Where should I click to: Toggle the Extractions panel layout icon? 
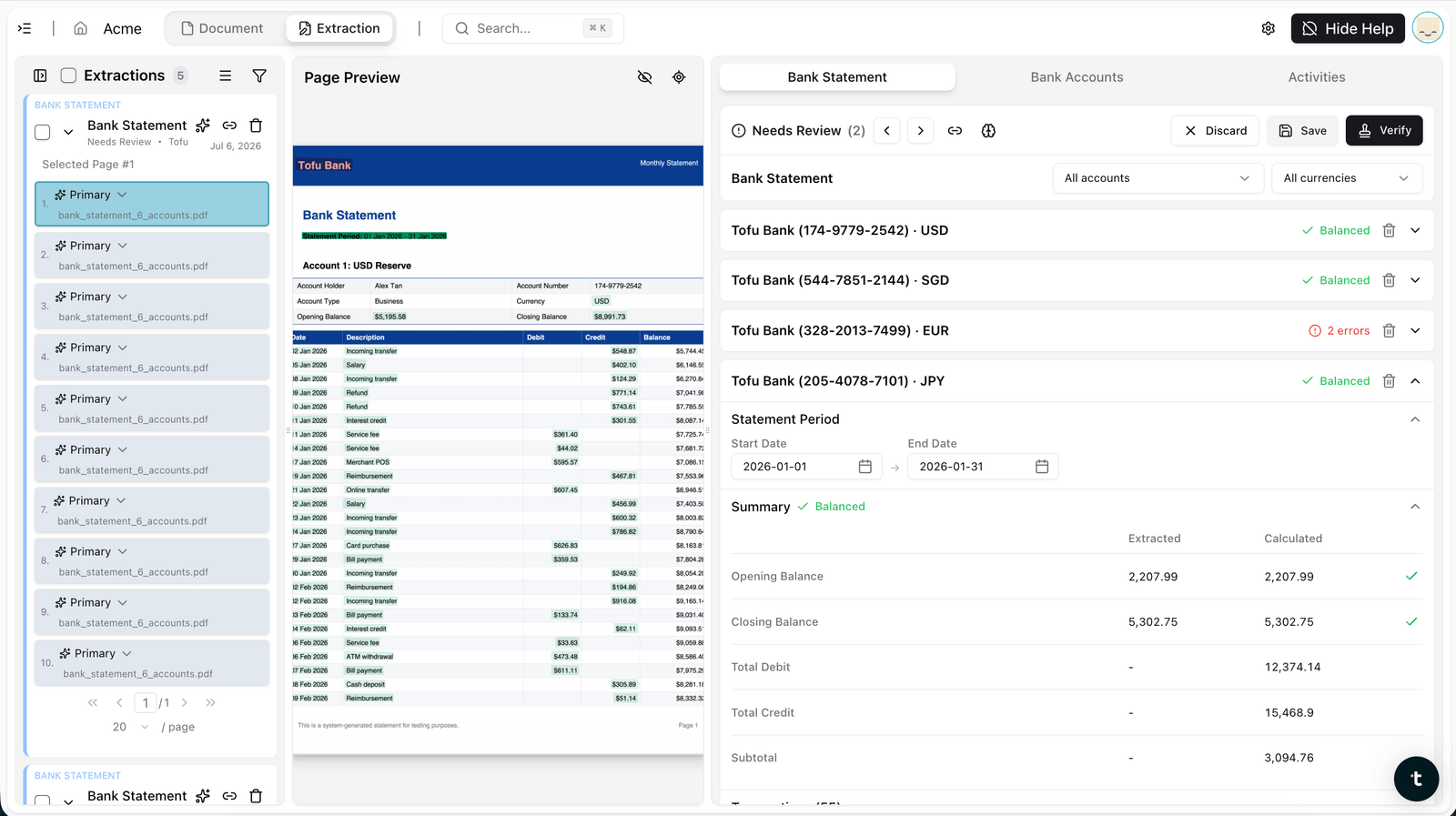coord(40,76)
